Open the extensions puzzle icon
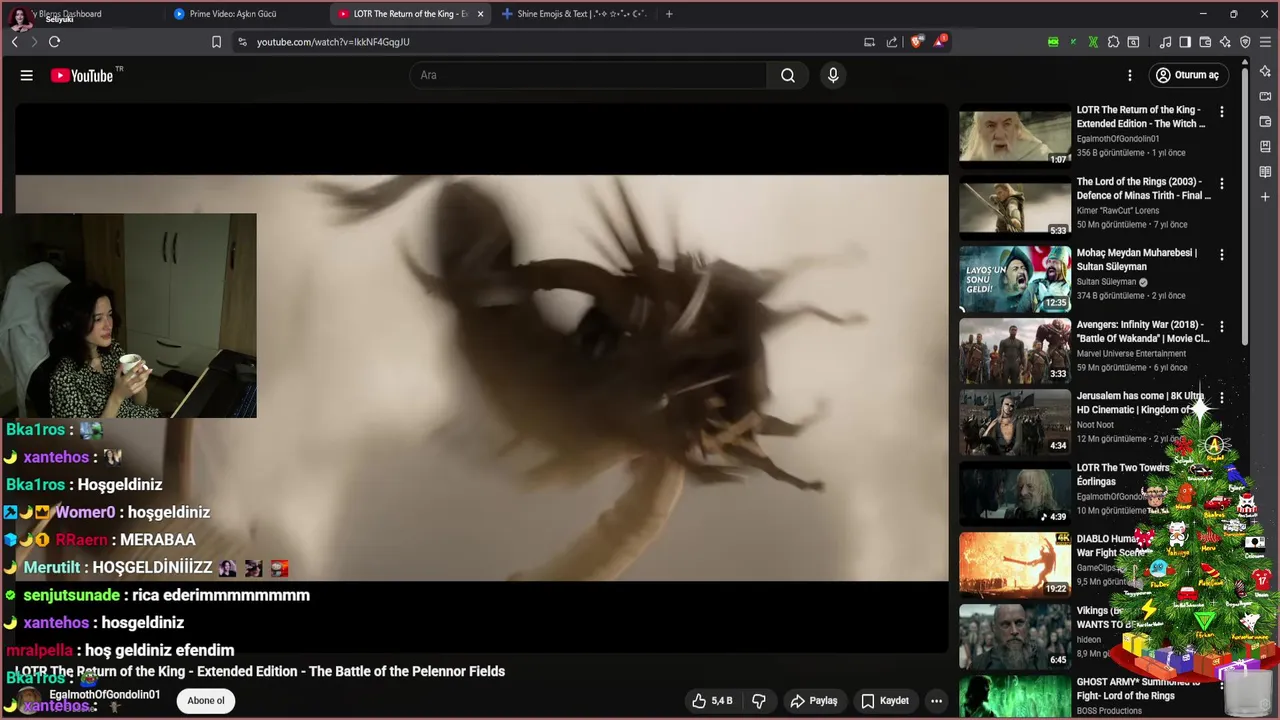Viewport: 1280px width, 720px height. 1113,42
